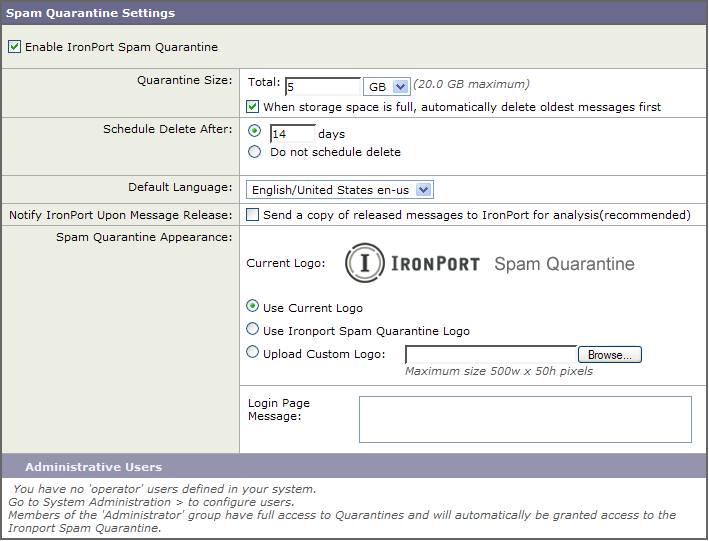709x541 pixels.
Task: Click the Administrative Users section header
Action: (x=354, y=466)
